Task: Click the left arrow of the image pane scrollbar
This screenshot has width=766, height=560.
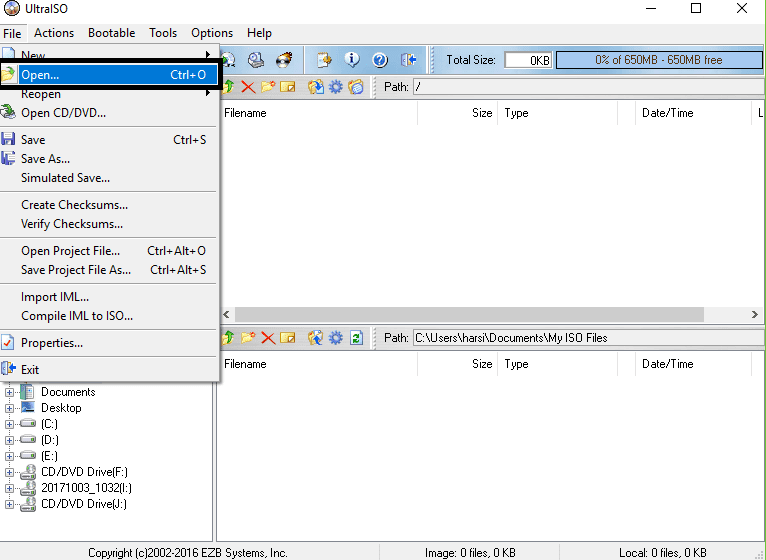Action: pos(226,314)
